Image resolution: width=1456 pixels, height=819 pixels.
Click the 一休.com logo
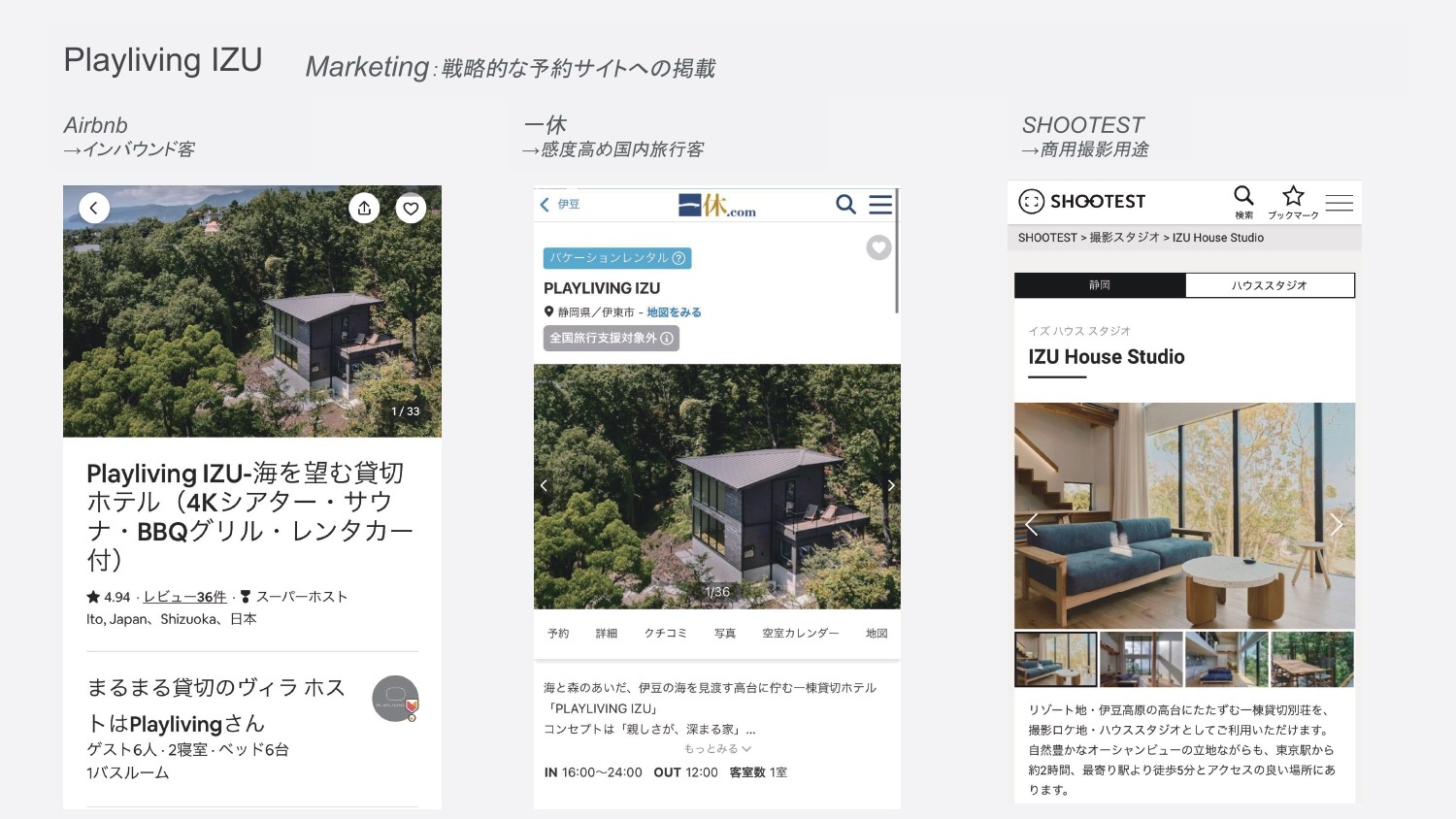point(716,205)
